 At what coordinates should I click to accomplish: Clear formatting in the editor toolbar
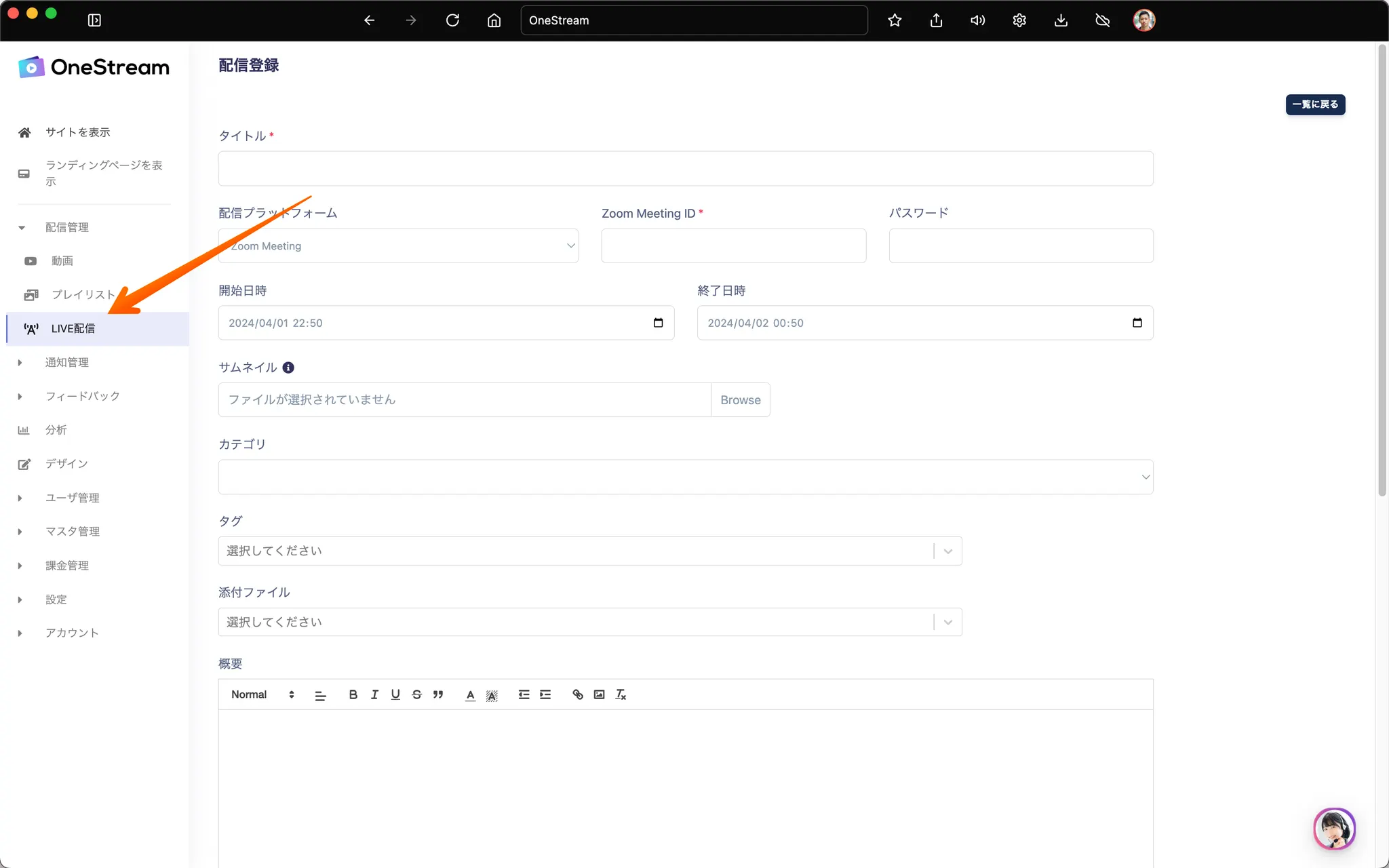[621, 694]
